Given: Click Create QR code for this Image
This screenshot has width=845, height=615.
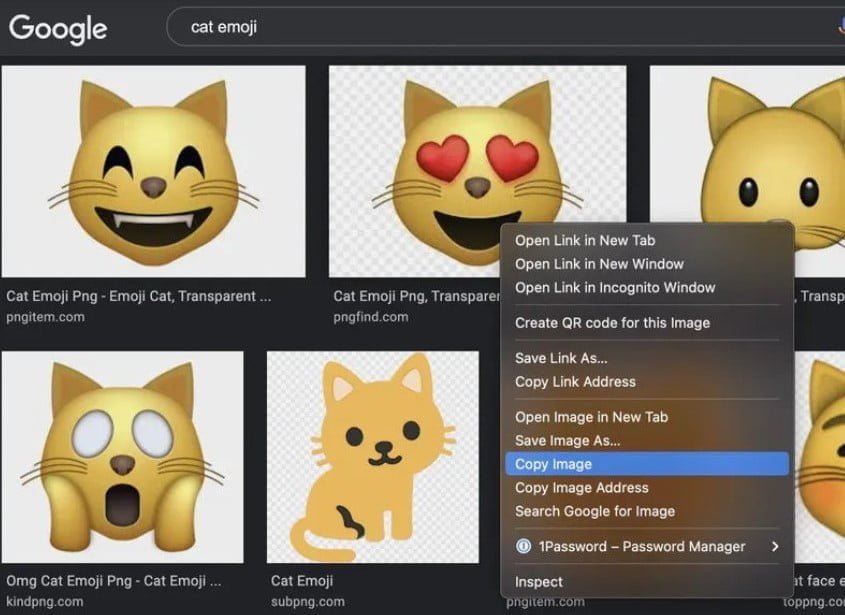Looking at the screenshot, I should 612,323.
